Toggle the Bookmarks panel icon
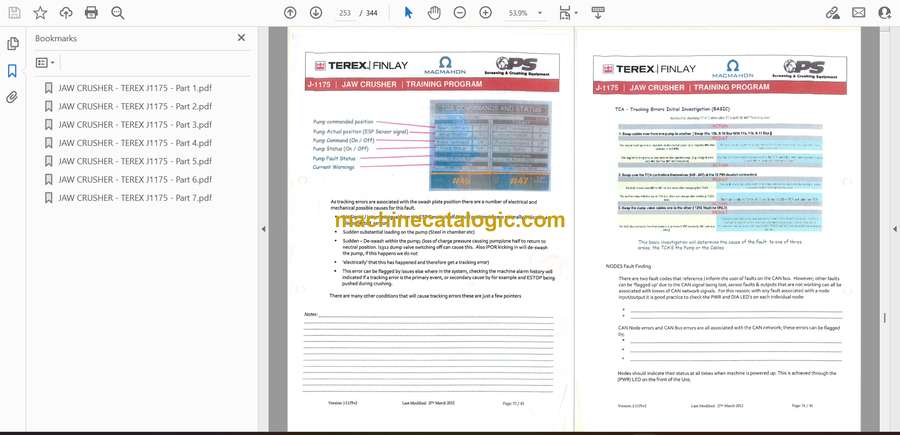The image size is (900, 435). point(12,71)
